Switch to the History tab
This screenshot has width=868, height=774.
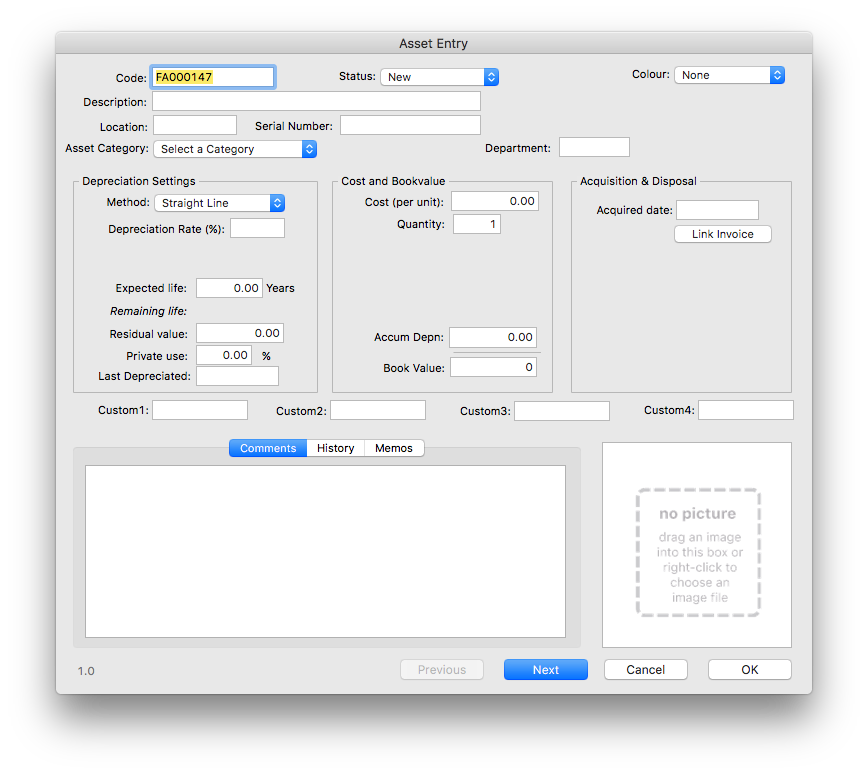(335, 448)
